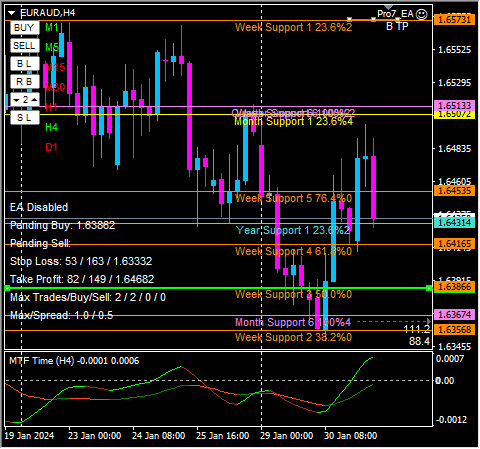Click the 24 Jan 08:00 time label
This screenshot has width=480, height=449.
click(x=159, y=436)
